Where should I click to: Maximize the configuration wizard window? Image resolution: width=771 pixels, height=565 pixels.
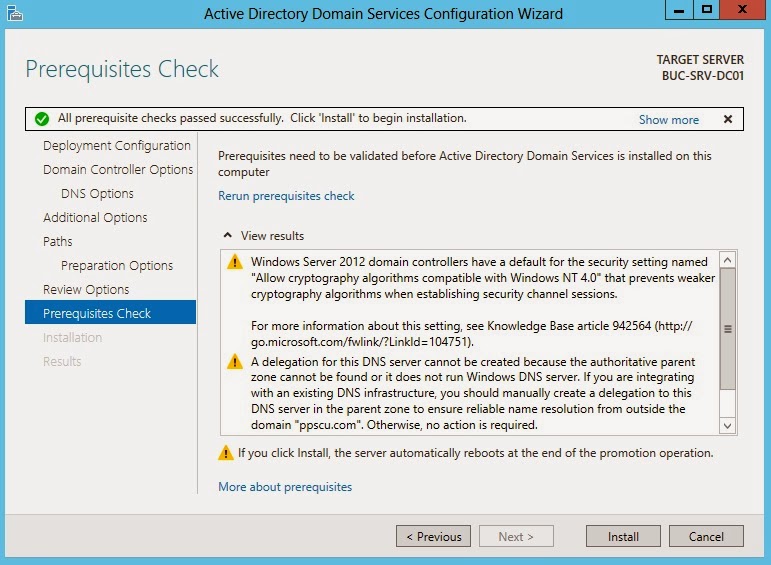point(707,9)
